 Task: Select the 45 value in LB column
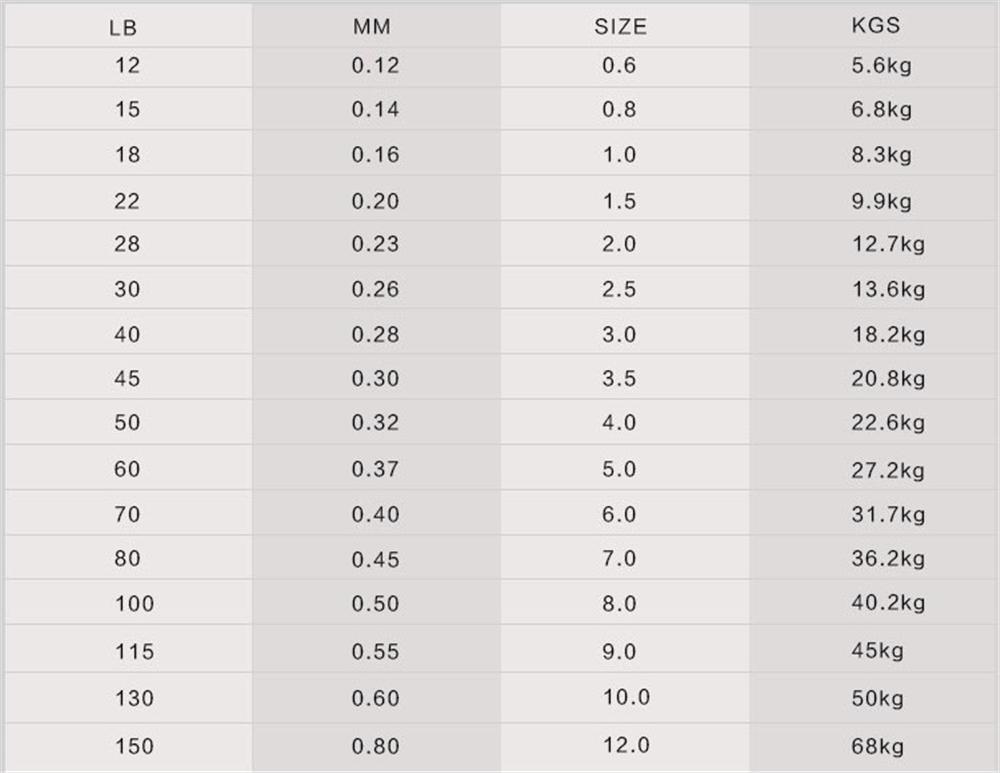coord(127,378)
